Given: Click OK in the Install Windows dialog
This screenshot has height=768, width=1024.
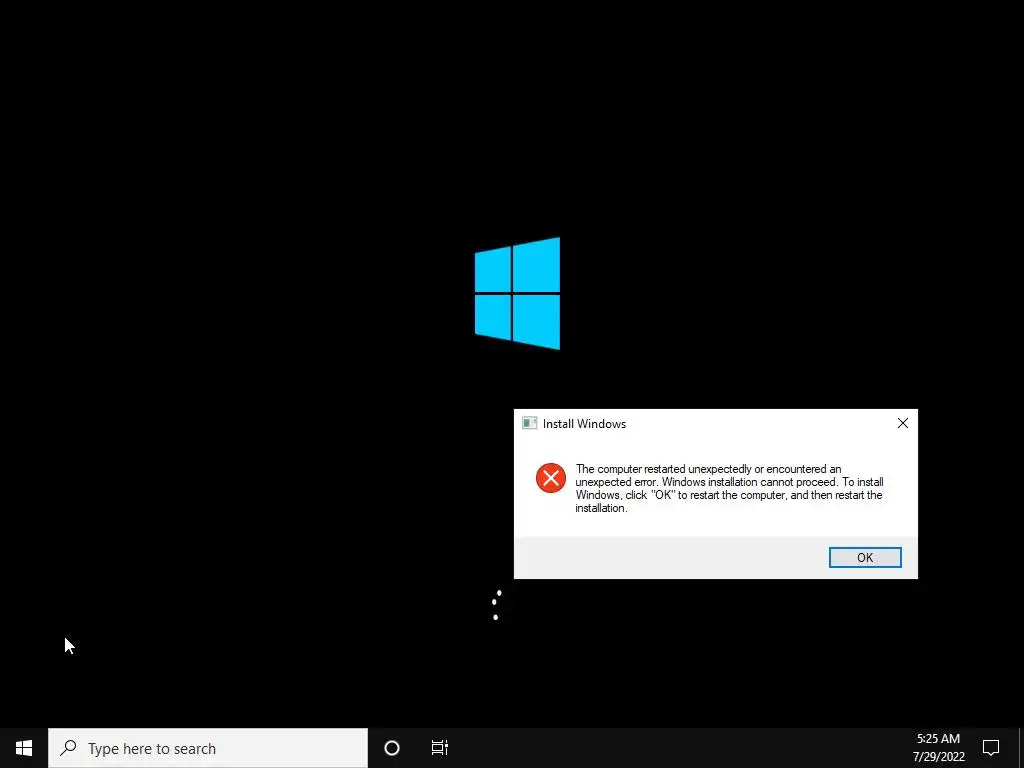Looking at the screenshot, I should [865, 557].
